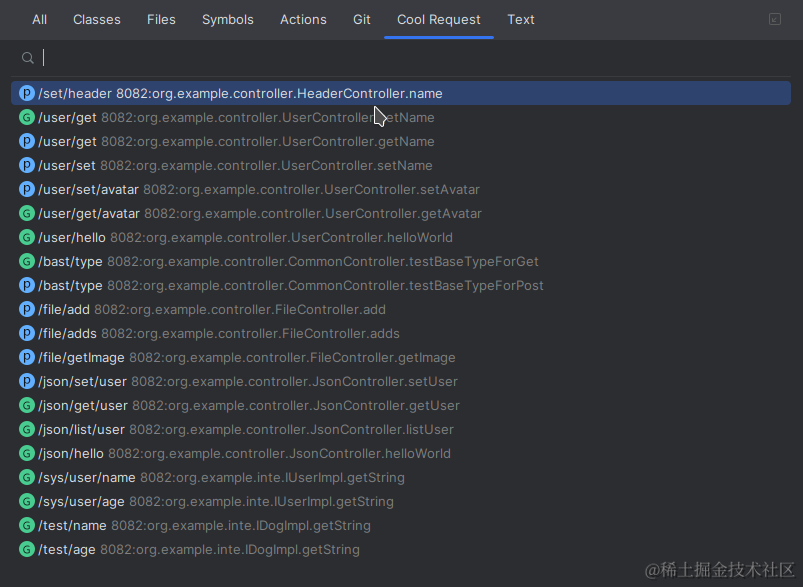Select the /user/set setName result
Image resolution: width=803 pixels, height=587 pixels.
[x=401, y=165]
